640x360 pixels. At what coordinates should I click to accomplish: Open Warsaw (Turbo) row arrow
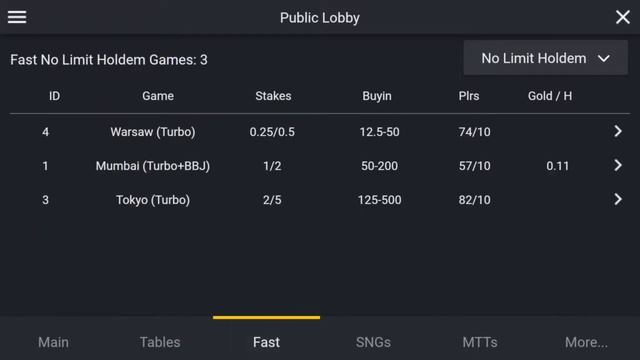pyautogui.click(x=618, y=131)
